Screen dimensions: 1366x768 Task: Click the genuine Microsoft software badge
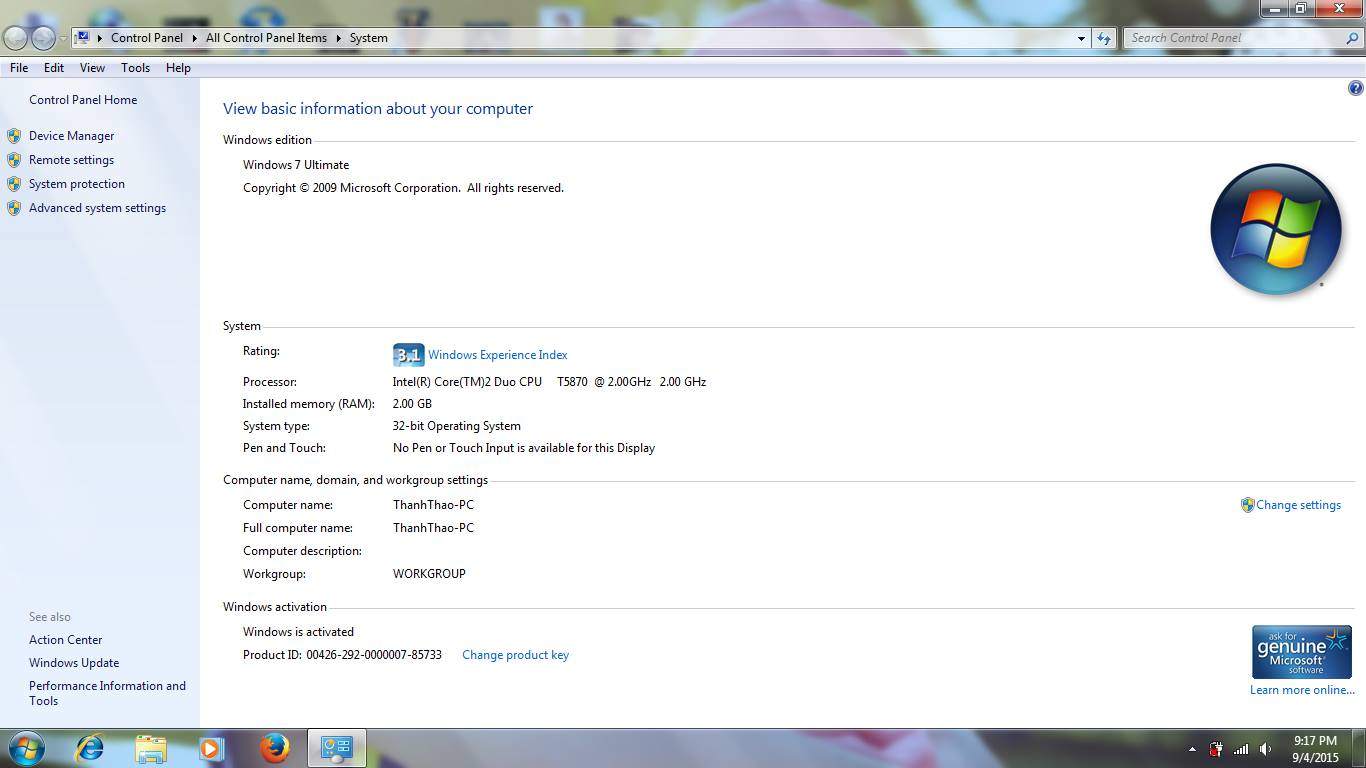(x=1301, y=652)
